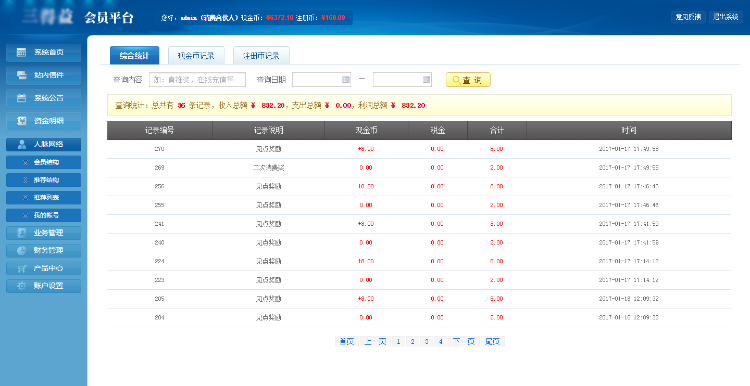Click the 记录说明 column header
This screenshot has width=750, height=386.
pyautogui.click(x=268, y=130)
